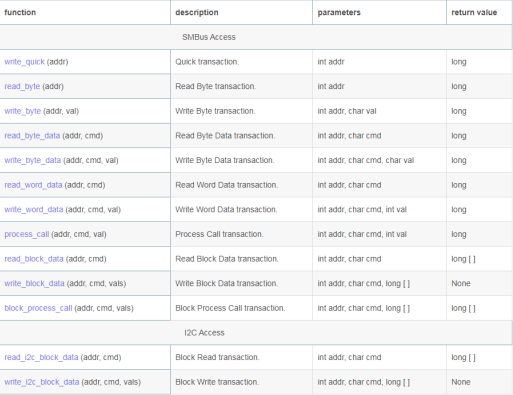Click the write_byte function link
The height and width of the screenshot is (395, 513).
point(23,111)
